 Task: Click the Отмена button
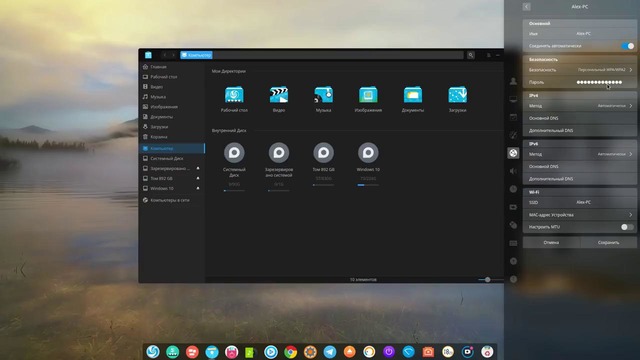551,242
